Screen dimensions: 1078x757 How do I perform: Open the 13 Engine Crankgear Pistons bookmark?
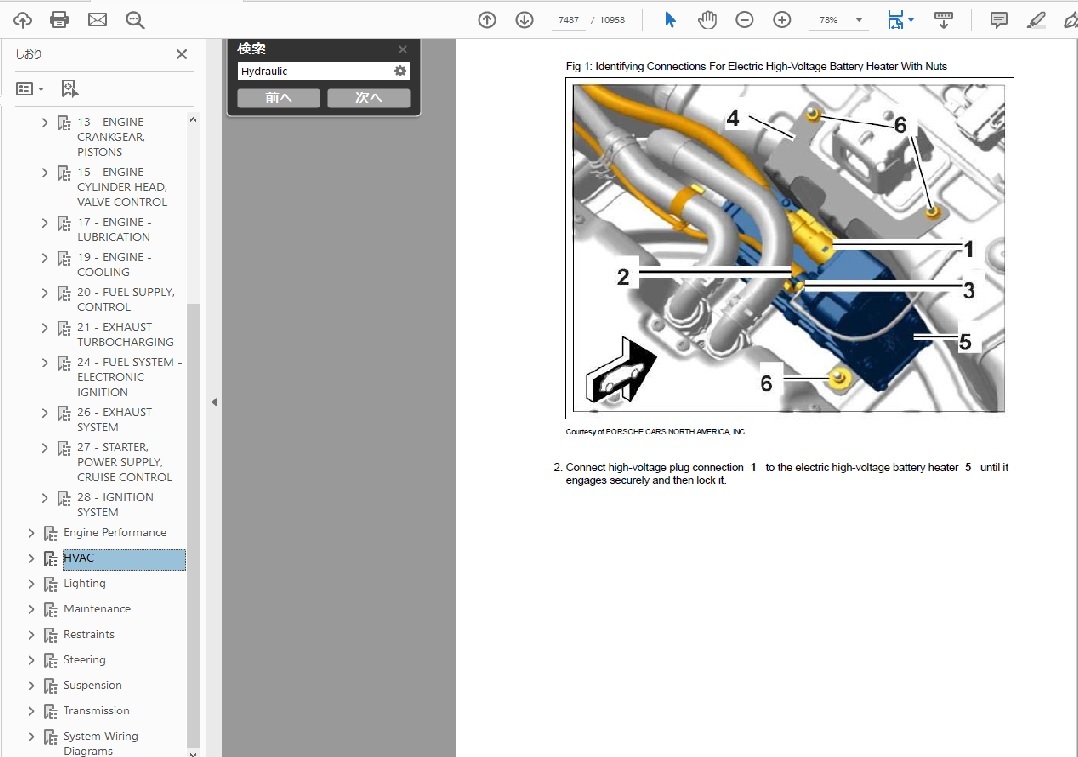click(111, 137)
